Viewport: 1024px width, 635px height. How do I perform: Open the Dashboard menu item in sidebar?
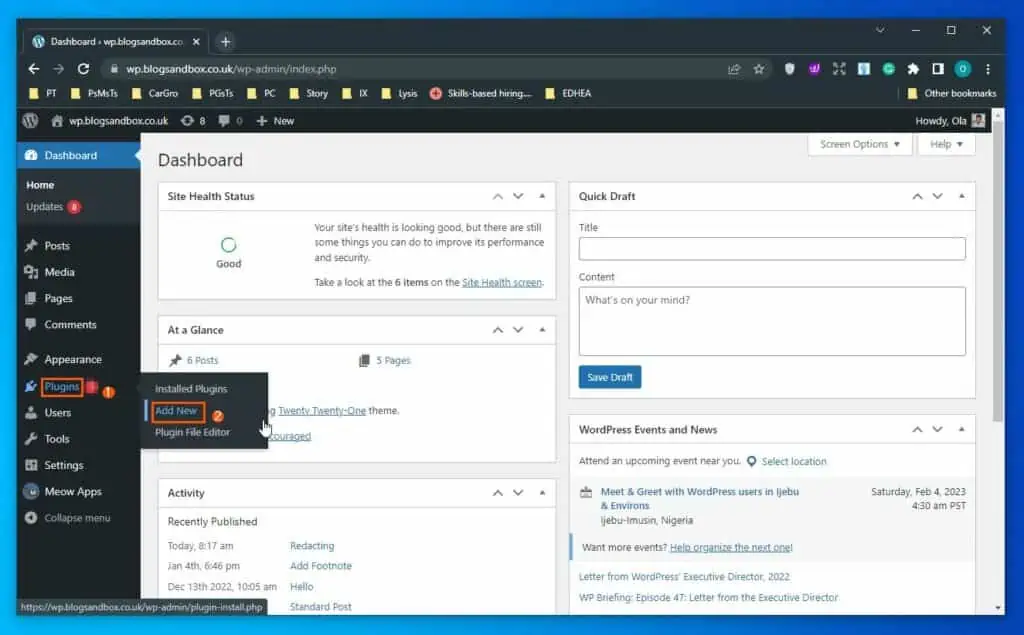(x=78, y=155)
